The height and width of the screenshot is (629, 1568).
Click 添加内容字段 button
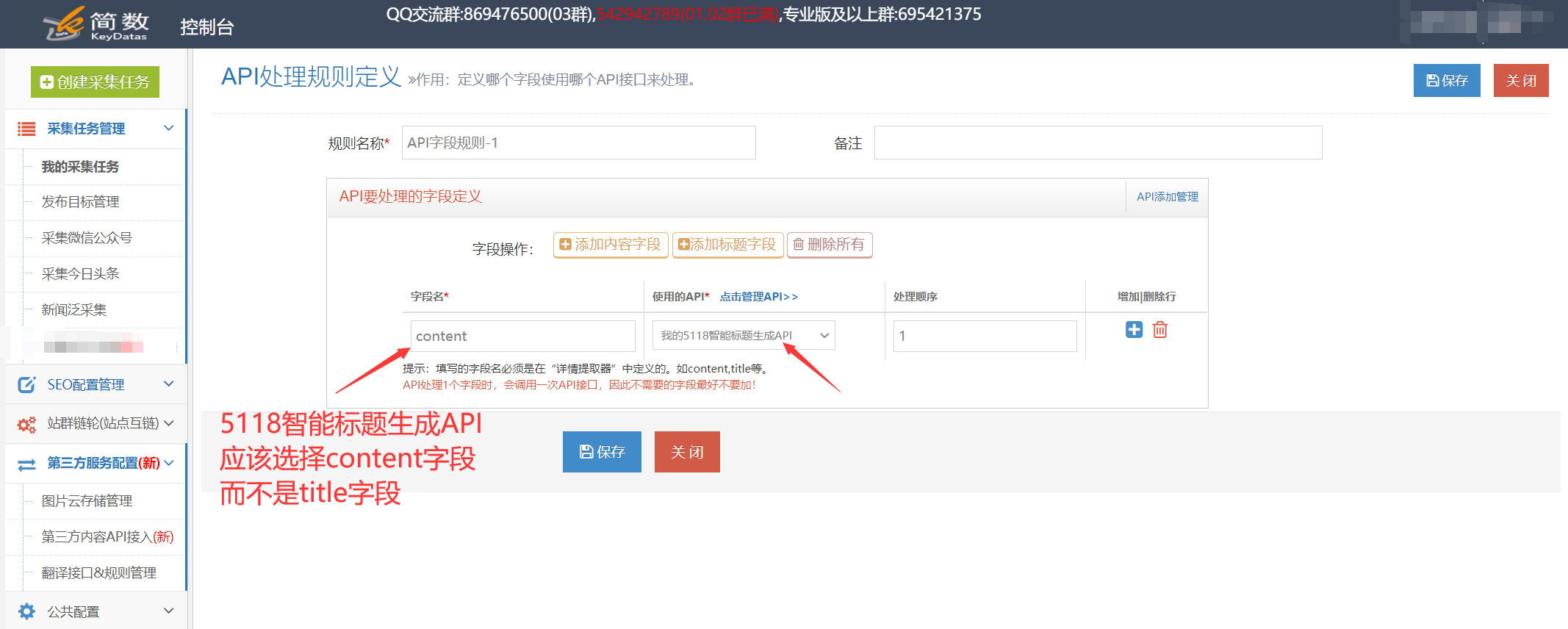611,245
